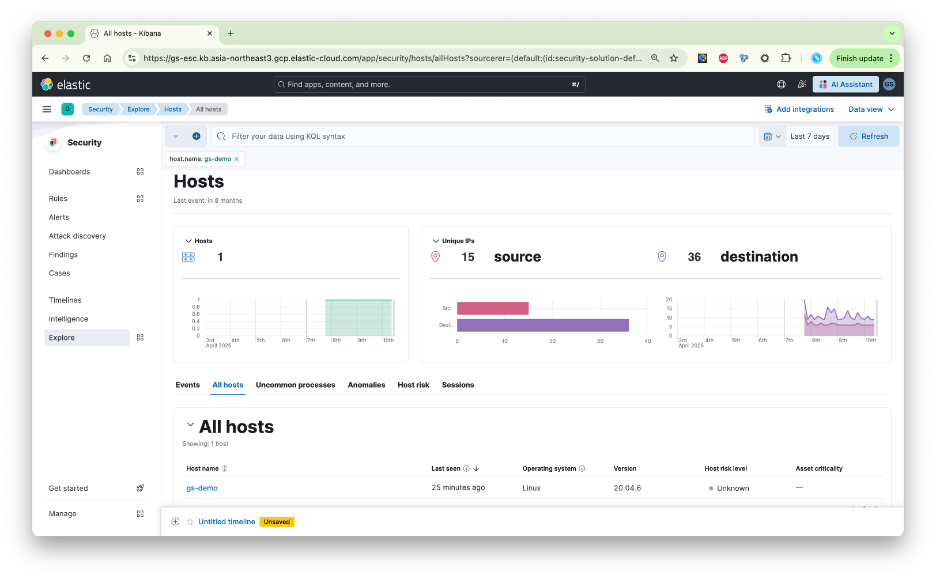Collapse the Unique IPs panel

[x=436, y=241]
